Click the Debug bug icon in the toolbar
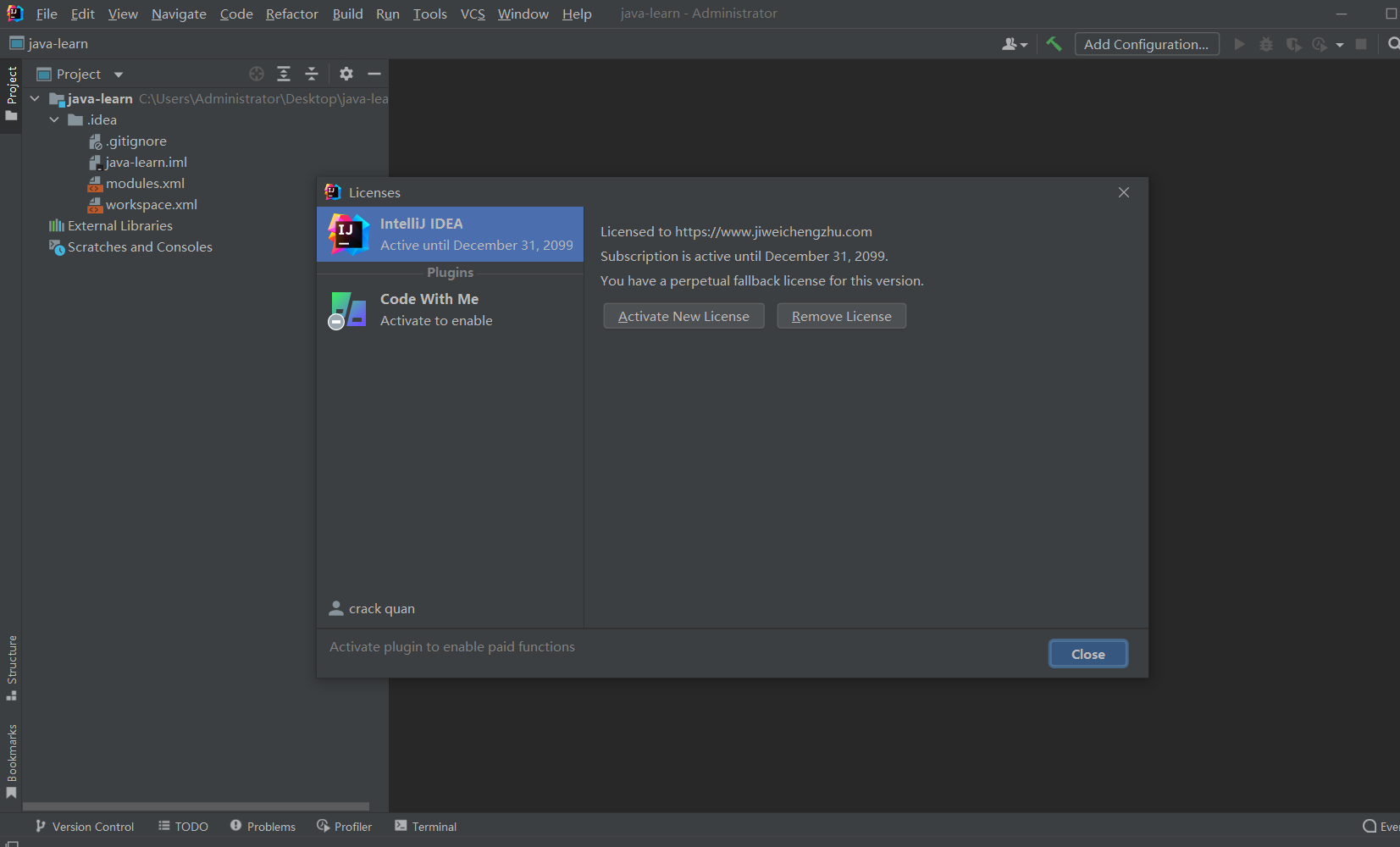 click(1266, 44)
